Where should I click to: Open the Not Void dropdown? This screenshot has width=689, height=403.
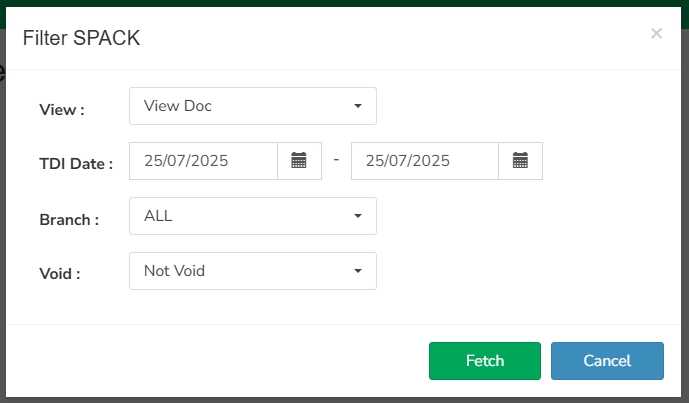point(253,271)
